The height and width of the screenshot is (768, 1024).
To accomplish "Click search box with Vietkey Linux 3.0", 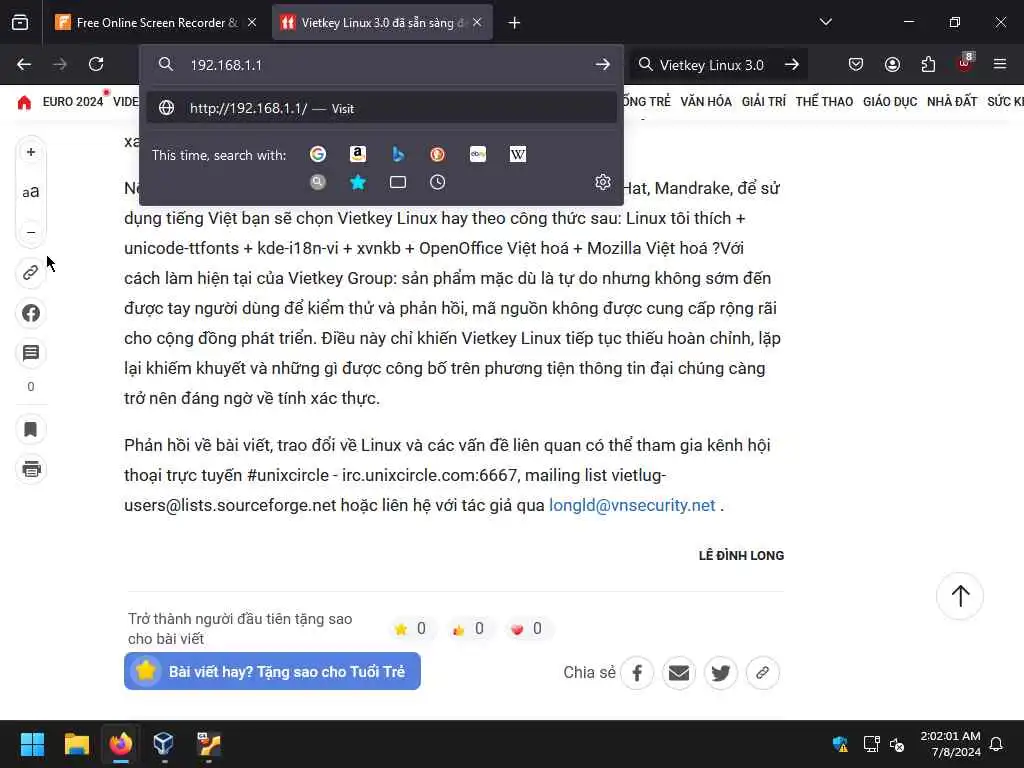I will (x=711, y=65).
